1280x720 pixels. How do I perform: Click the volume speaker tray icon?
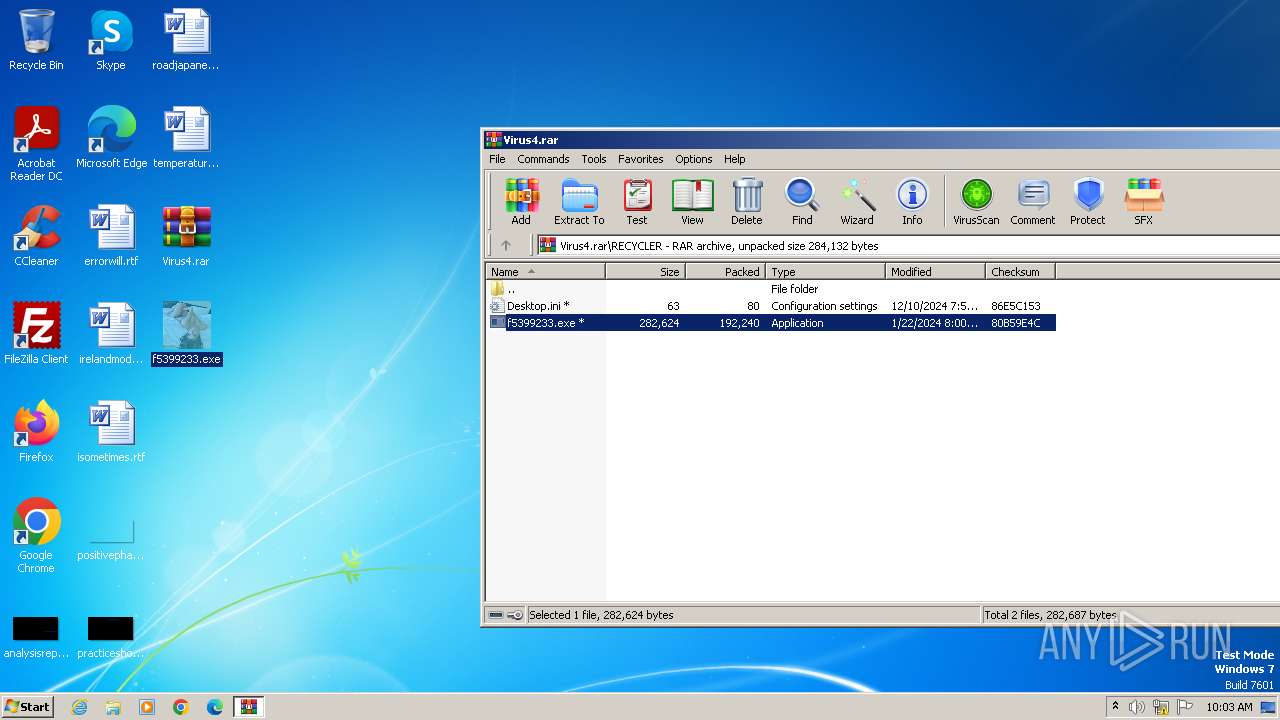coord(1137,707)
